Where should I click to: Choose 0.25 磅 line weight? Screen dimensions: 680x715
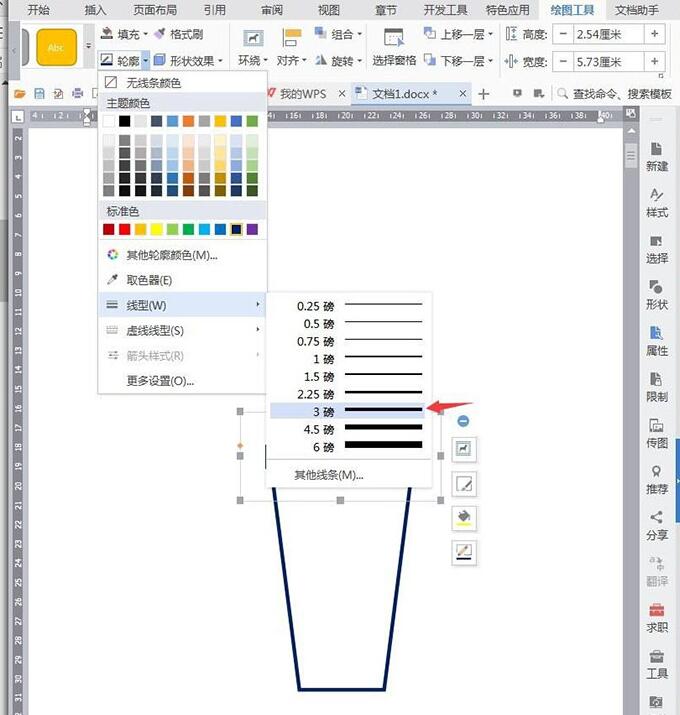348,306
